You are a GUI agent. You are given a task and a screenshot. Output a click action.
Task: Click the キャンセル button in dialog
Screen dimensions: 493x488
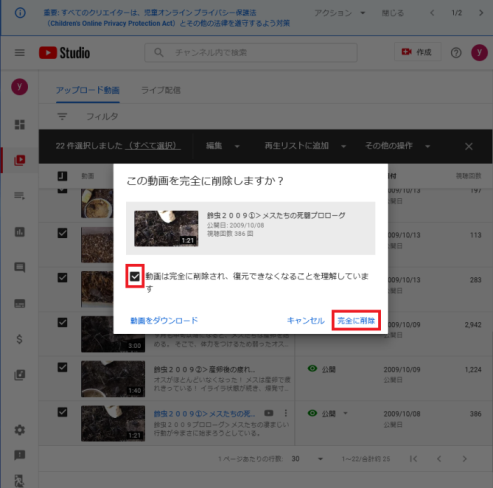306,321
